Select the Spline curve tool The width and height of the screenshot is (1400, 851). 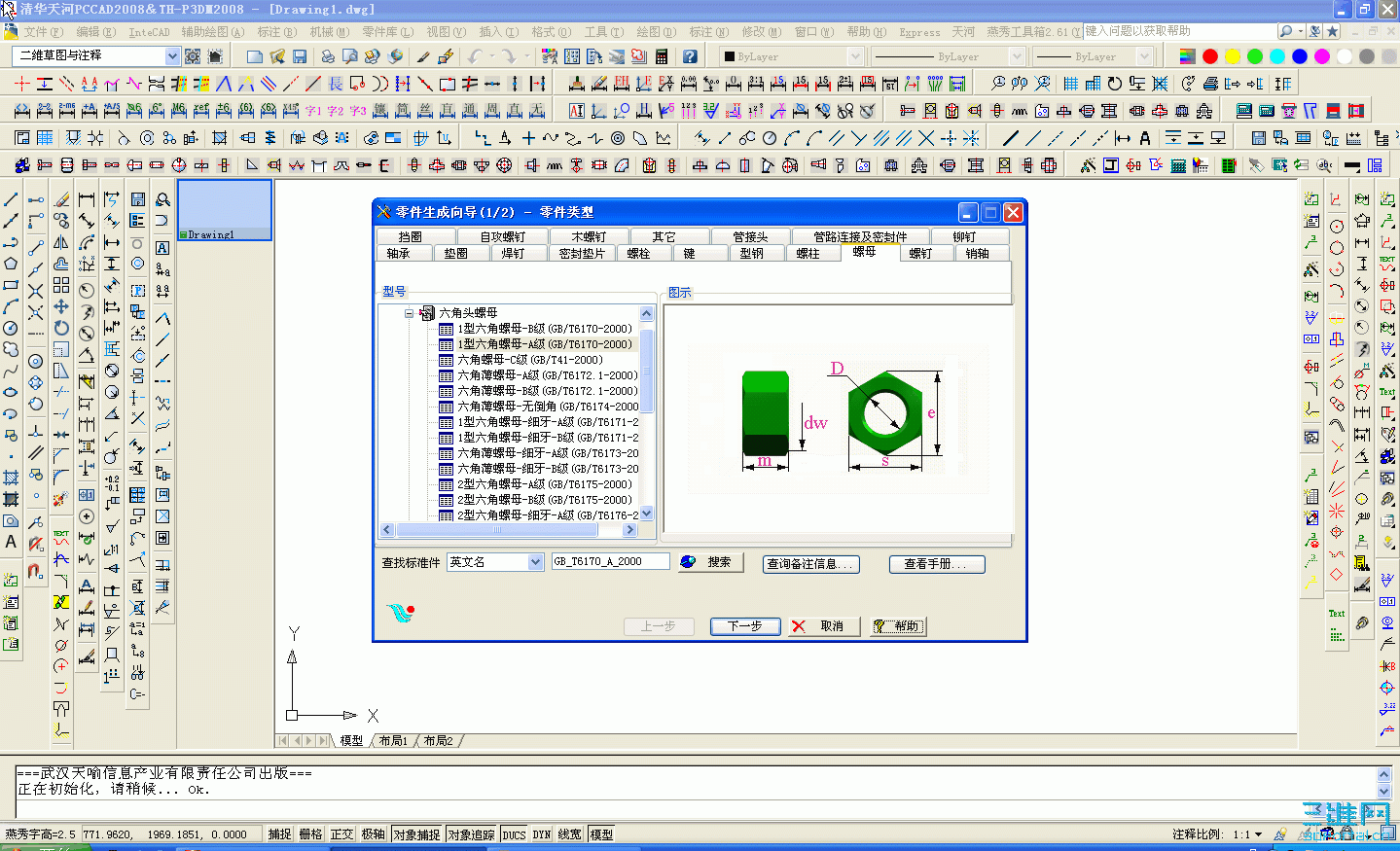(x=11, y=371)
